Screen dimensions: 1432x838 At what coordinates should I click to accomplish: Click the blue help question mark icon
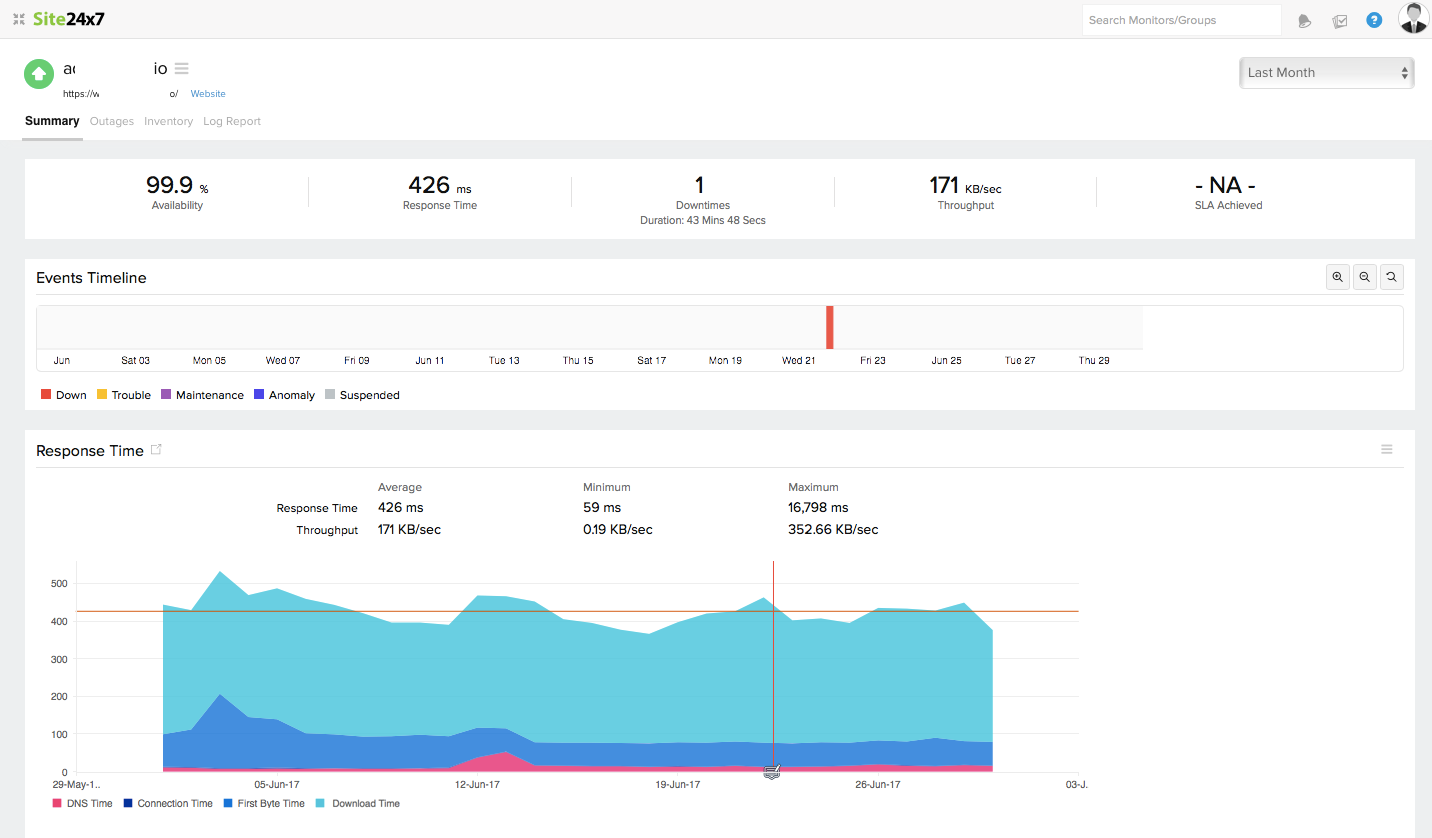[x=1374, y=20]
